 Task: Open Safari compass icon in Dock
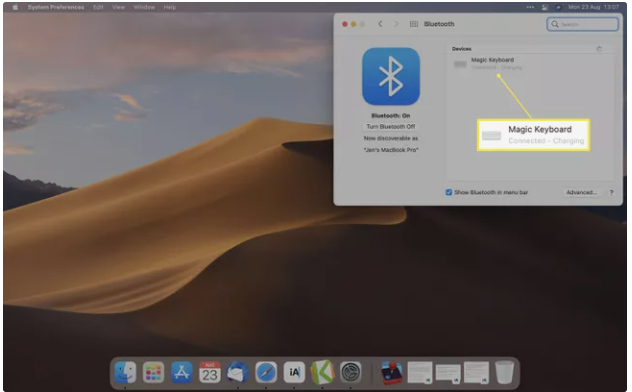tap(266, 372)
